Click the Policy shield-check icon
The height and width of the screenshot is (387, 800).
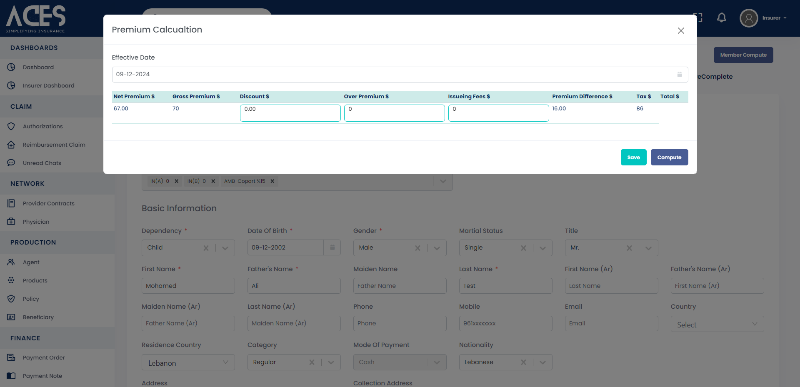coord(11,299)
